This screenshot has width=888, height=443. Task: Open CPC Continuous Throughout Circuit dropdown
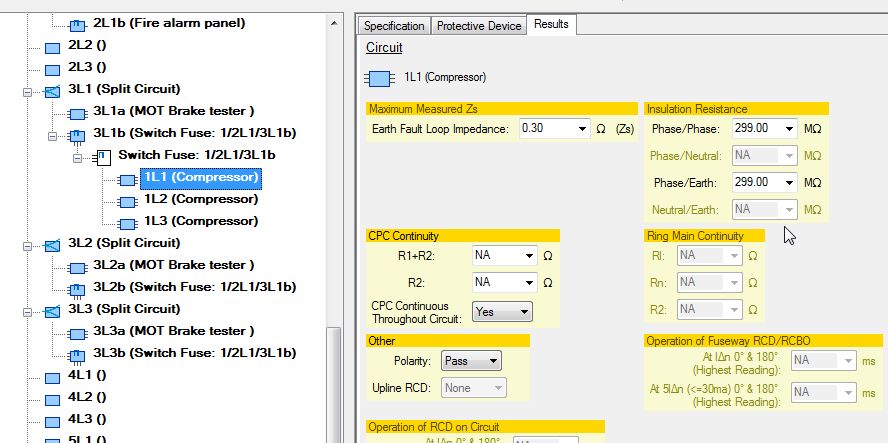point(502,312)
